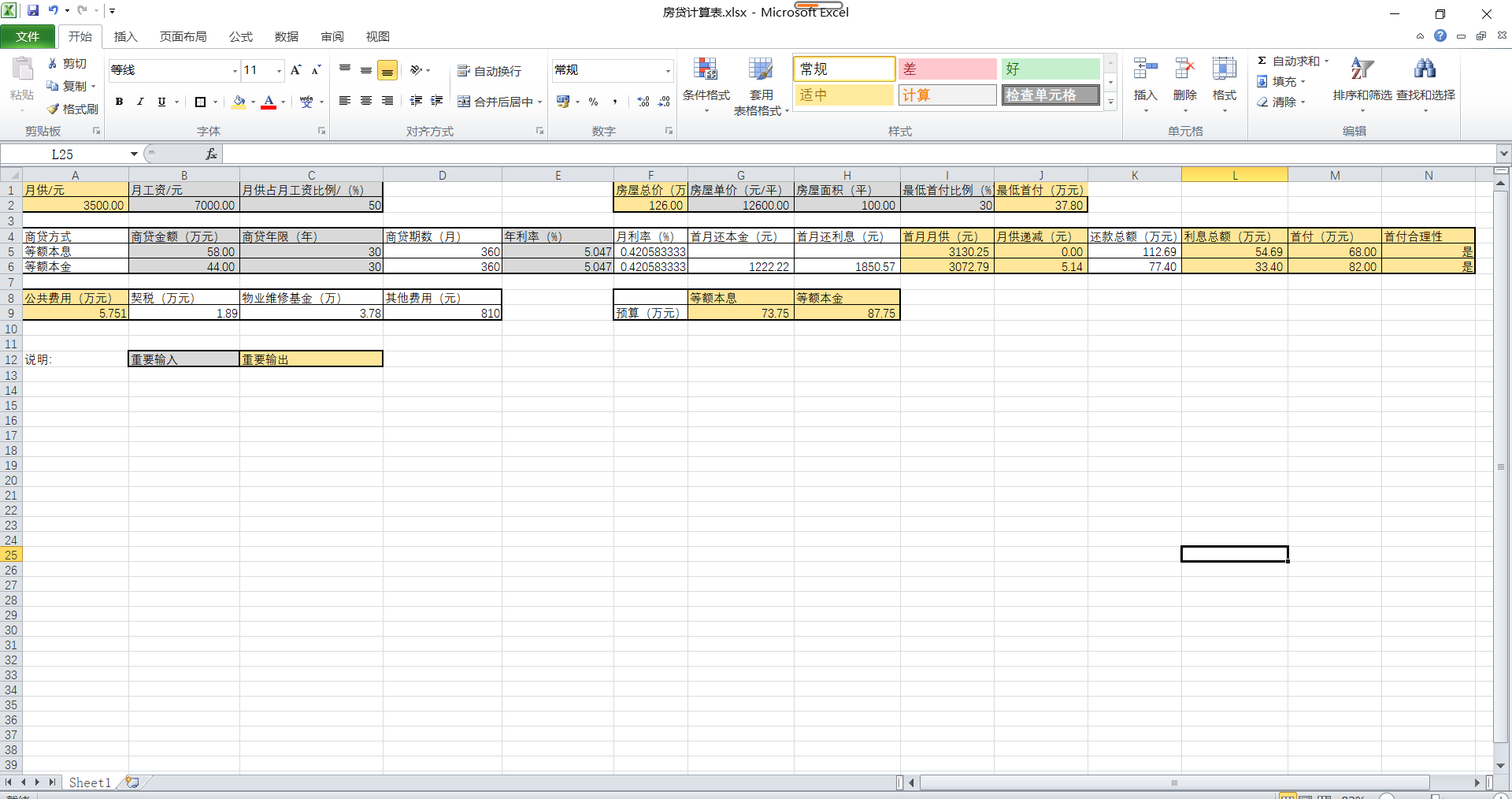Apply percent style format
Image resolution: width=1512 pixels, height=799 pixels.
click(x=594, y=102)
